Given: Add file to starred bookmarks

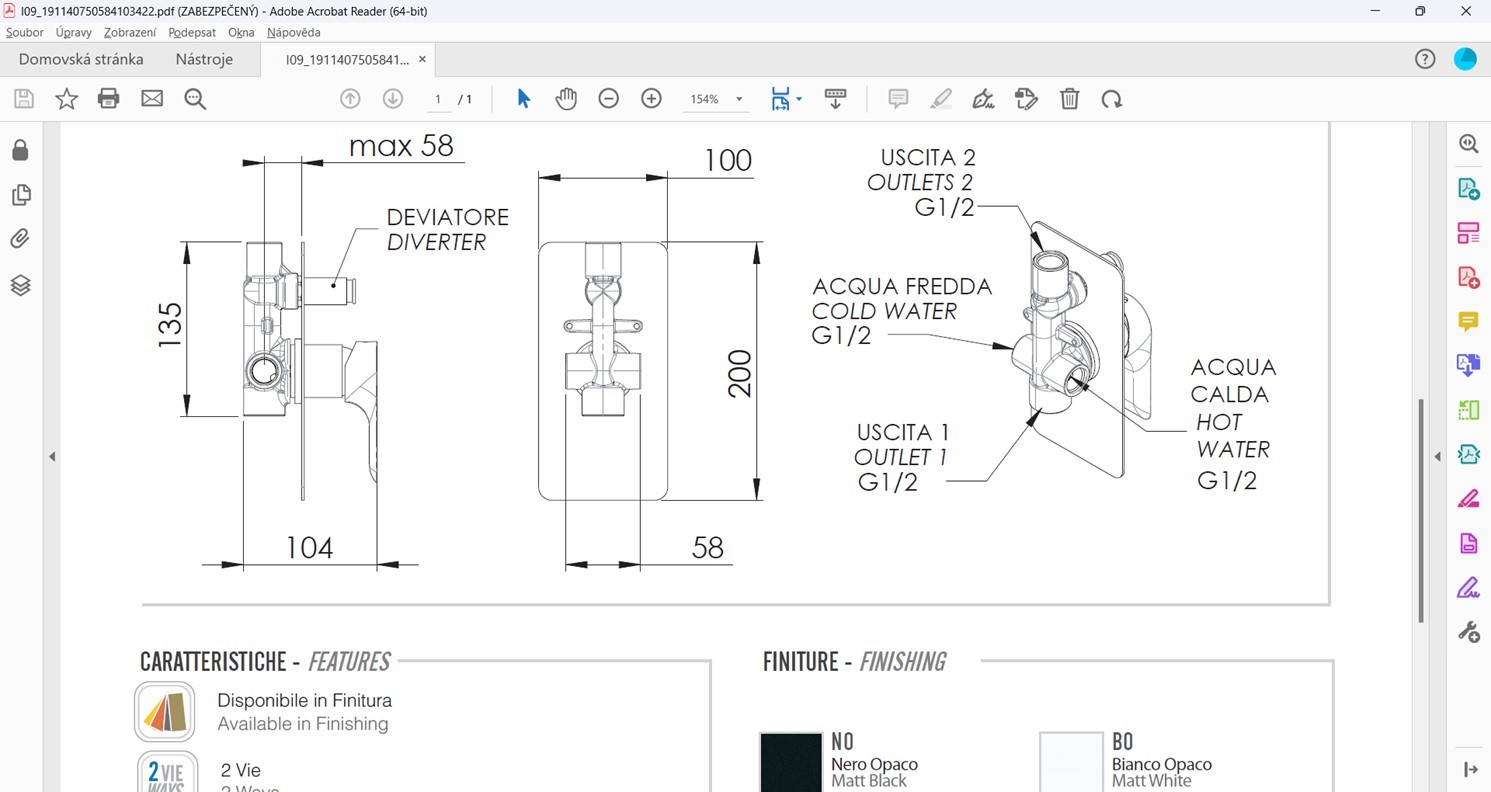Looking at the screenshot, I should click(66, 99).
